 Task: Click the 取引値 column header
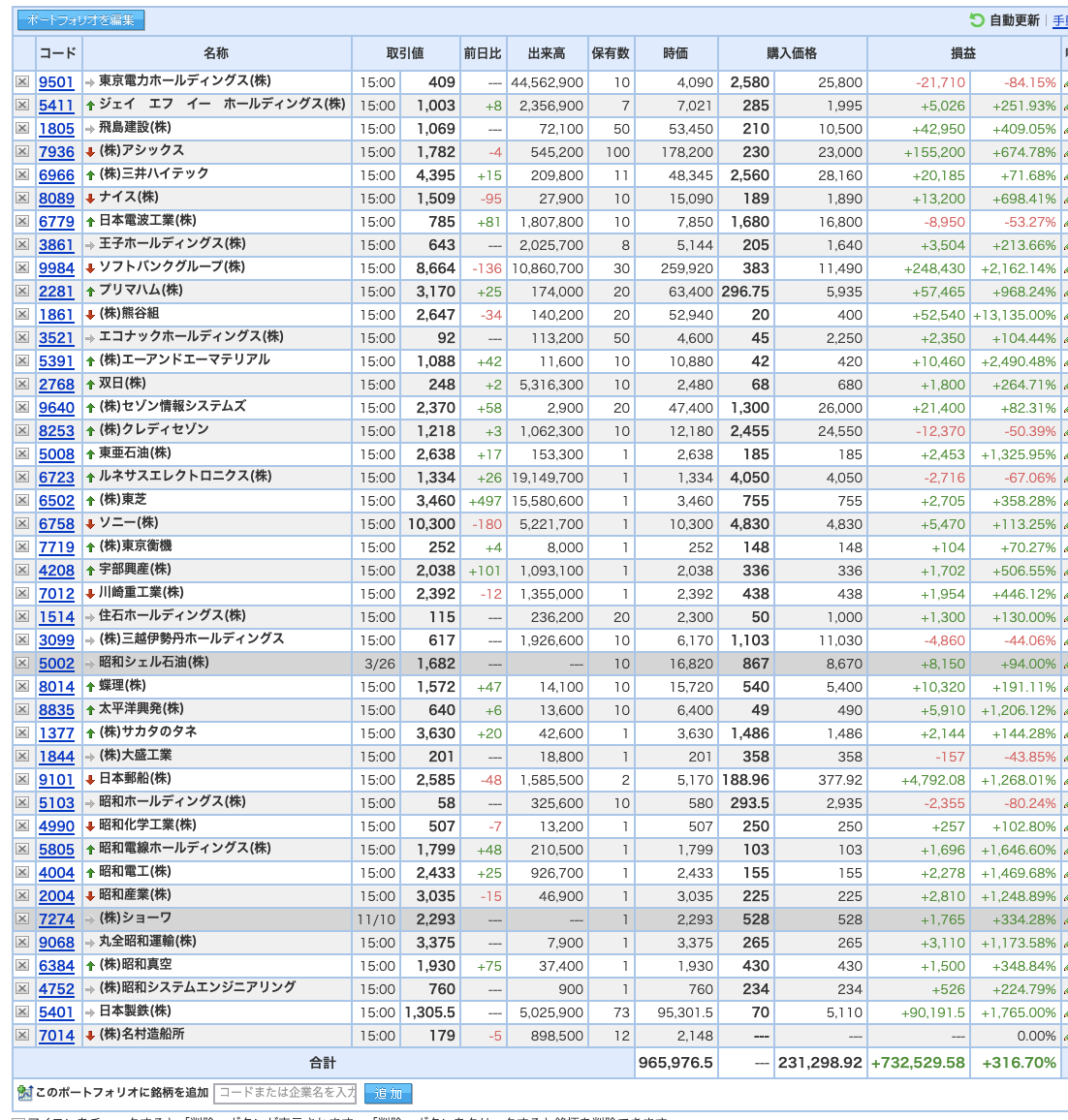[x=406, y=53]
